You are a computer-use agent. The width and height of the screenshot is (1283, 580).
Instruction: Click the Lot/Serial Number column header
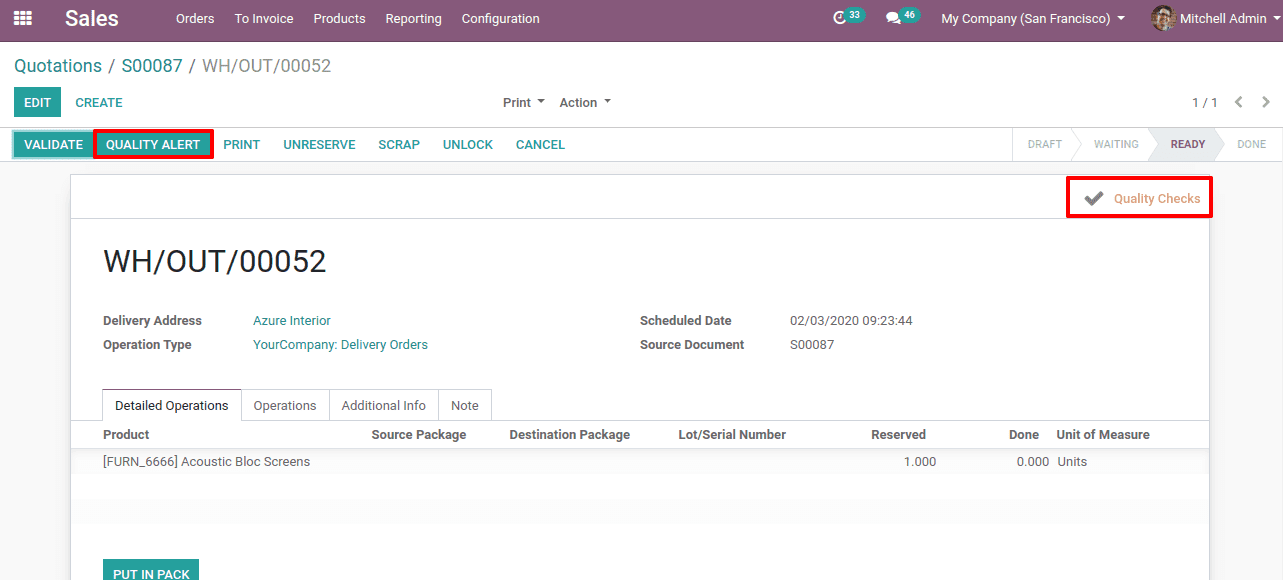[x=732, y=435]
